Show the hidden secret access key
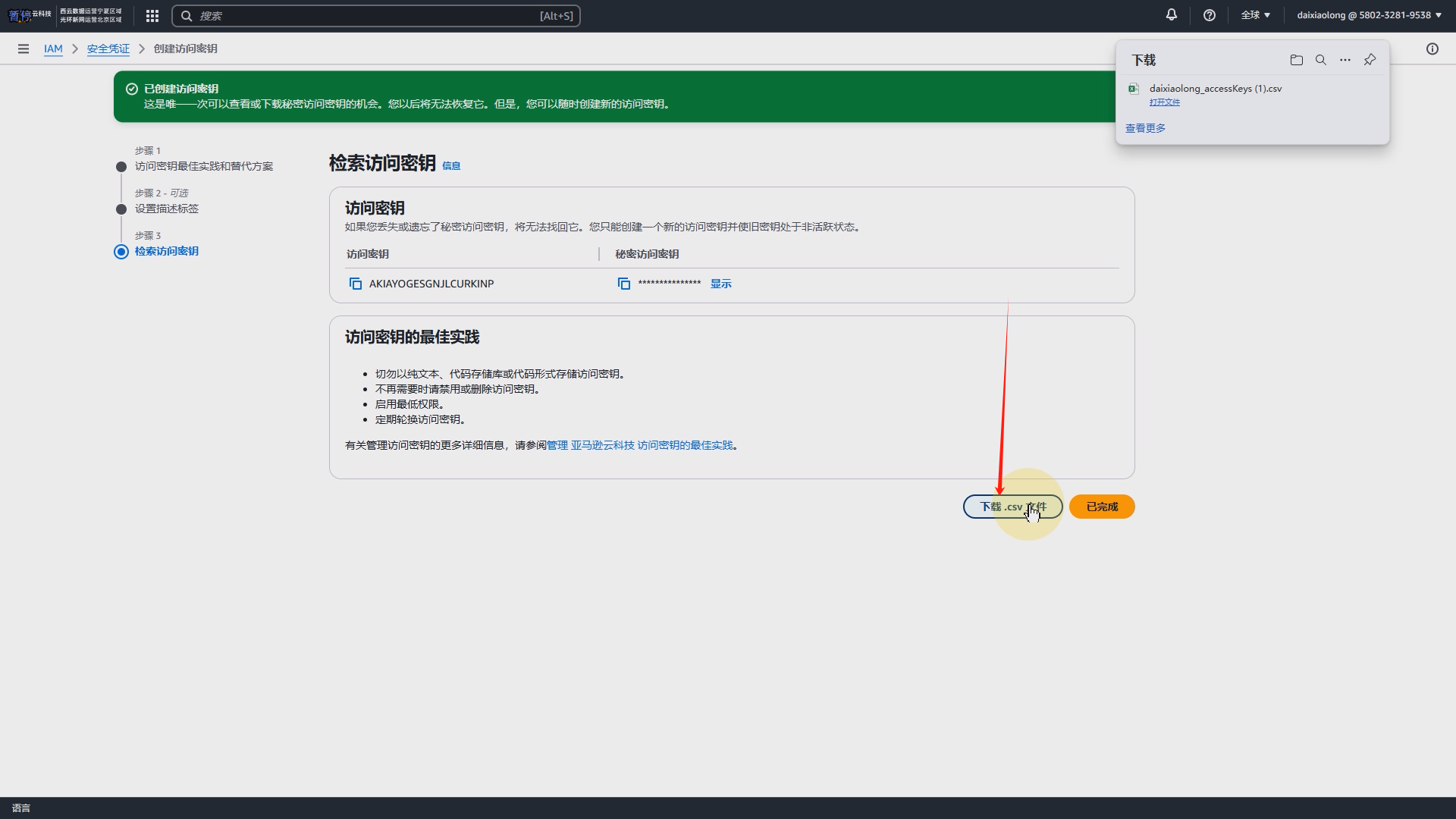 click(x=720, y=284)
